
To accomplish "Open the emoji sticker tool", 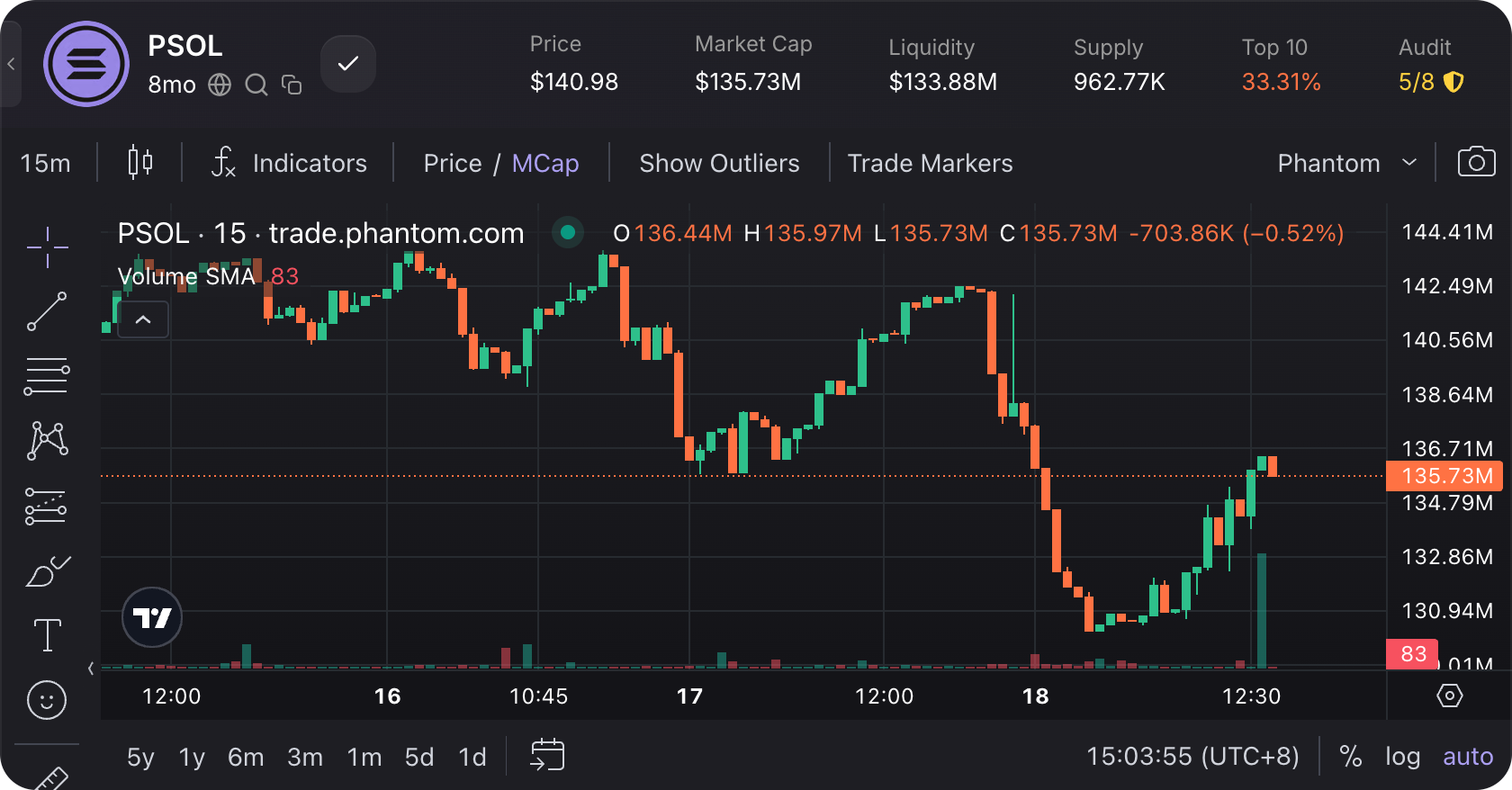I will pyautogui.click(x=47, y=699).
